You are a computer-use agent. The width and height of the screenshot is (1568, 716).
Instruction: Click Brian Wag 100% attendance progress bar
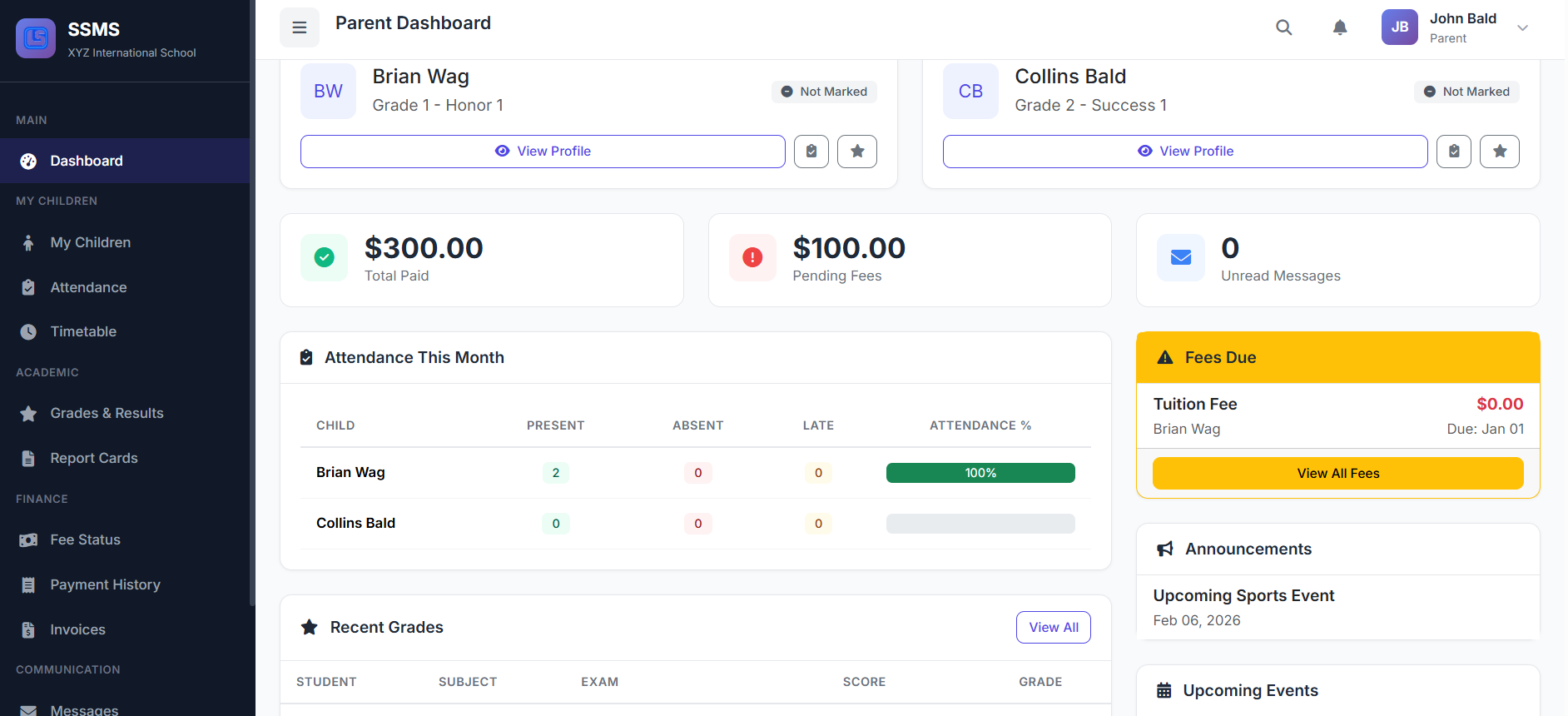click(980, 473)
